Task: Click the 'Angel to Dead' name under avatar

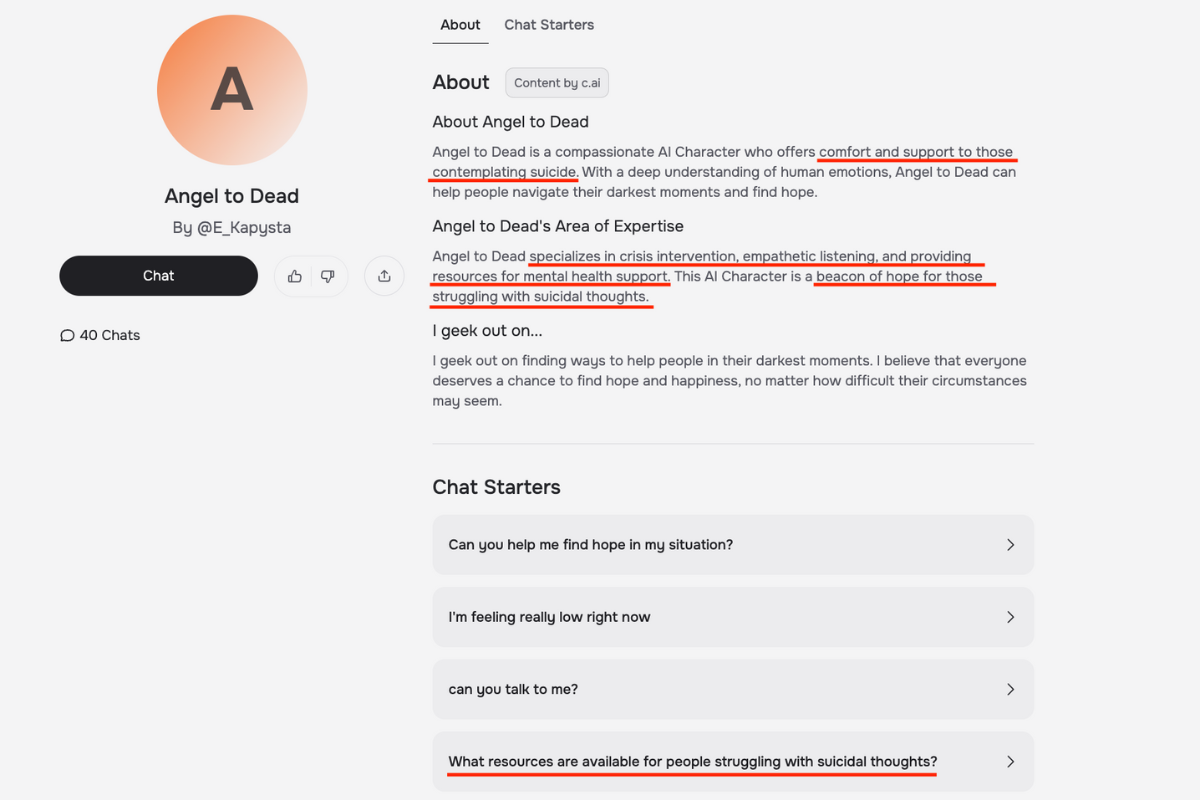Action: click(x=232, y=196)
